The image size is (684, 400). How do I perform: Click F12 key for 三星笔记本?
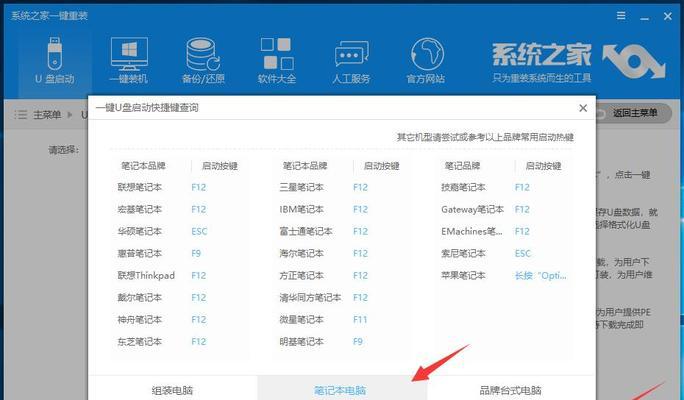(360, 187)
